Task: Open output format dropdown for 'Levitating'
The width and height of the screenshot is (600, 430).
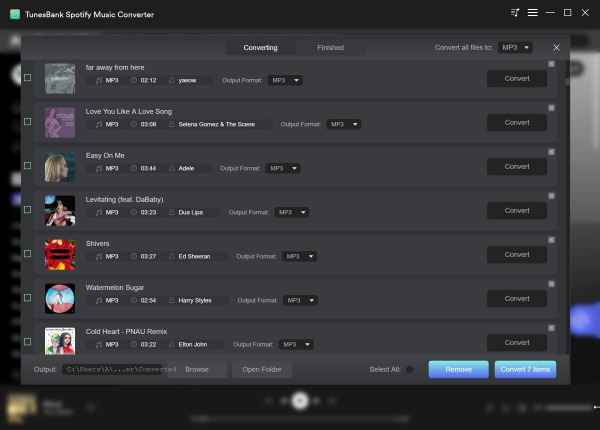Action: click(292, 212)
